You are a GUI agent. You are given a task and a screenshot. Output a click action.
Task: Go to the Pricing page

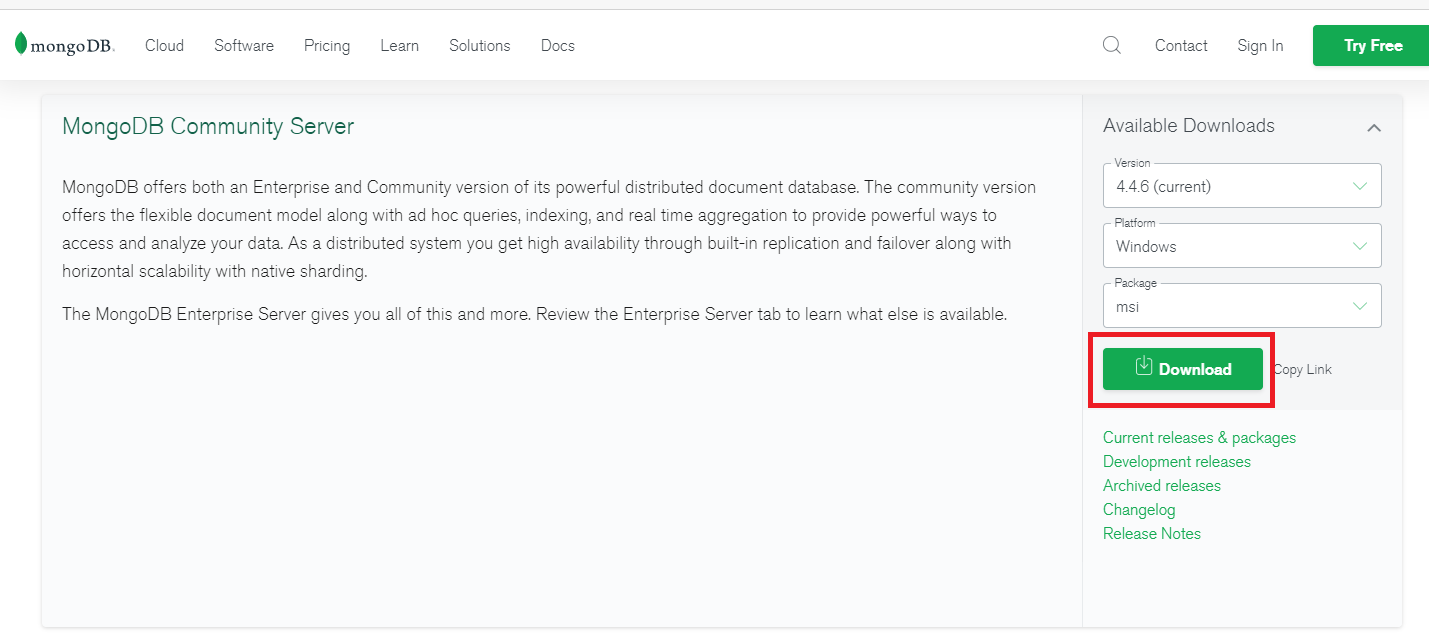327,45
